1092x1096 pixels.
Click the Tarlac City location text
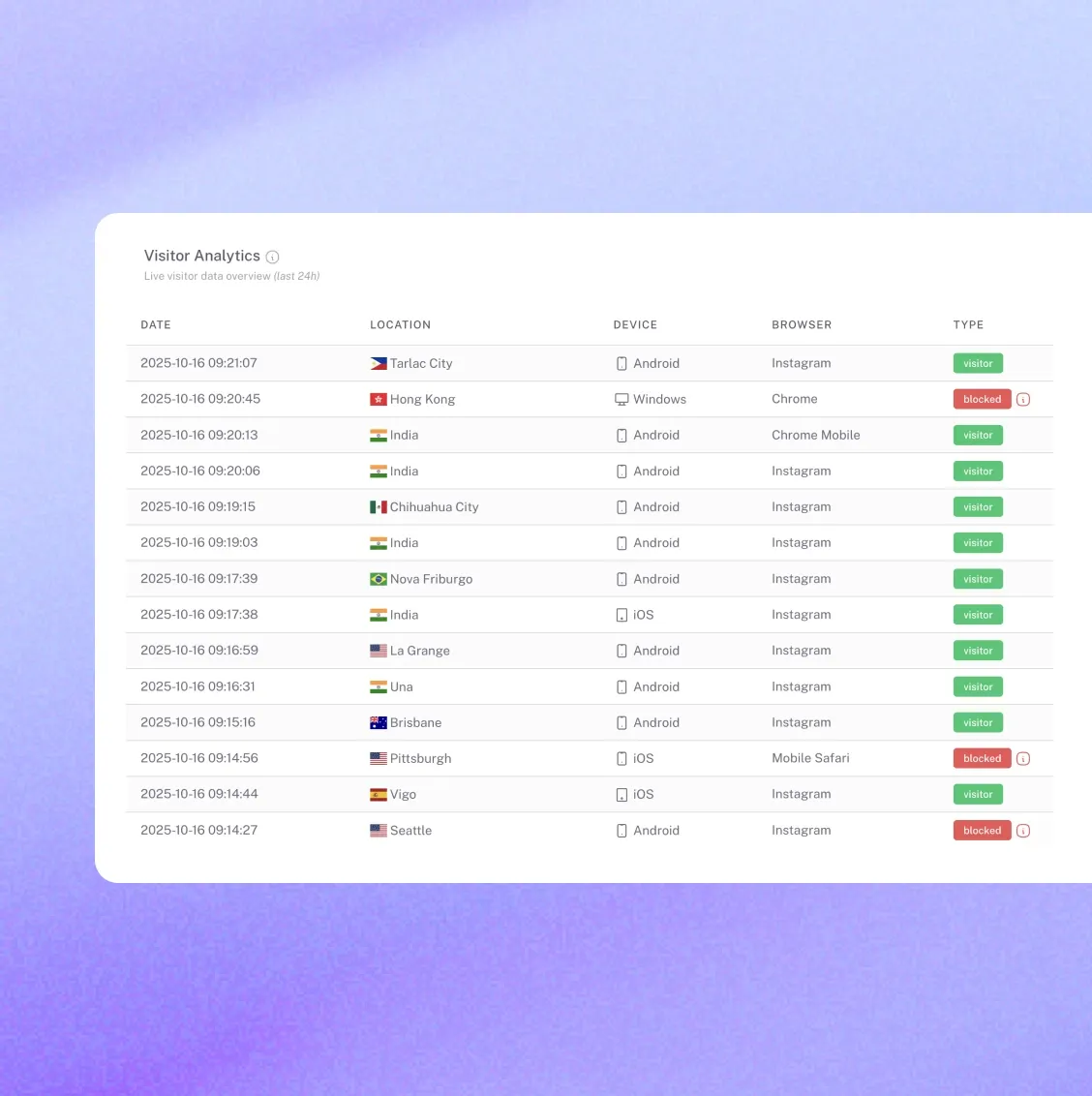point(421,363)
